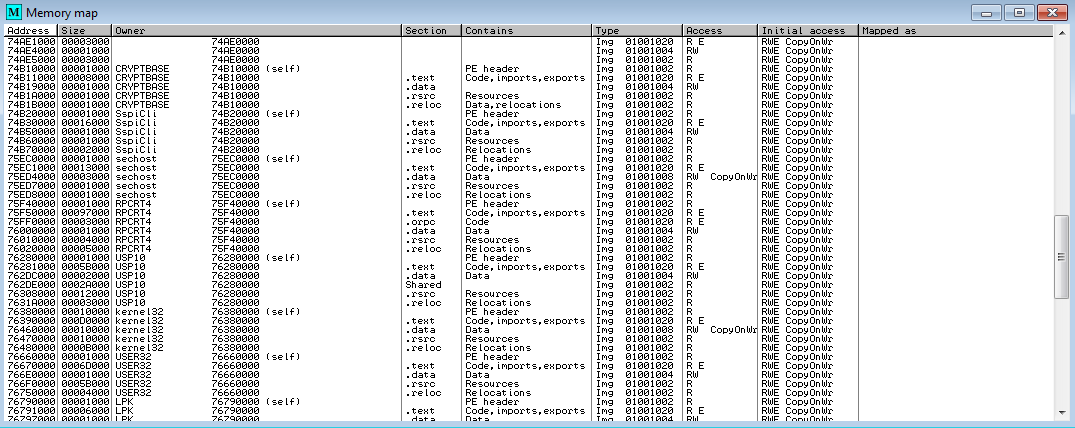Select the CRYPTBASE .reloc row 74B1B000
This screenshot has height=428, width=1075.
click(529, 105)
